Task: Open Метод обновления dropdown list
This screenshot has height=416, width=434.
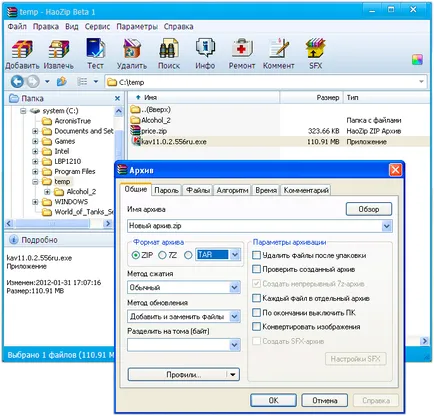Action: click(x=235, y=316)
